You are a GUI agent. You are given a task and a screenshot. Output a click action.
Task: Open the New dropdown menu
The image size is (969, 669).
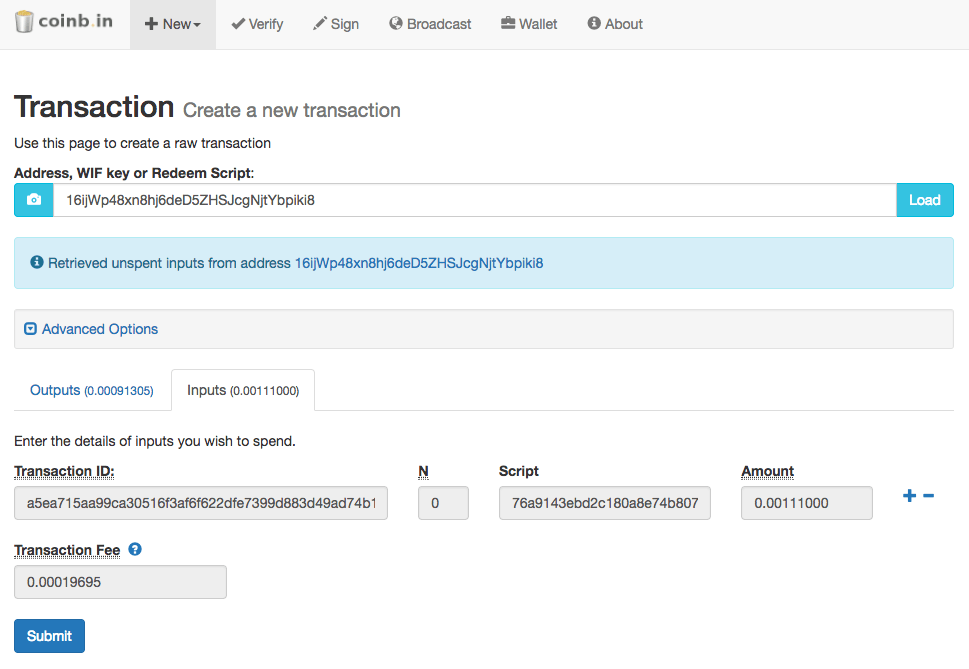click(x=172, y=24)
